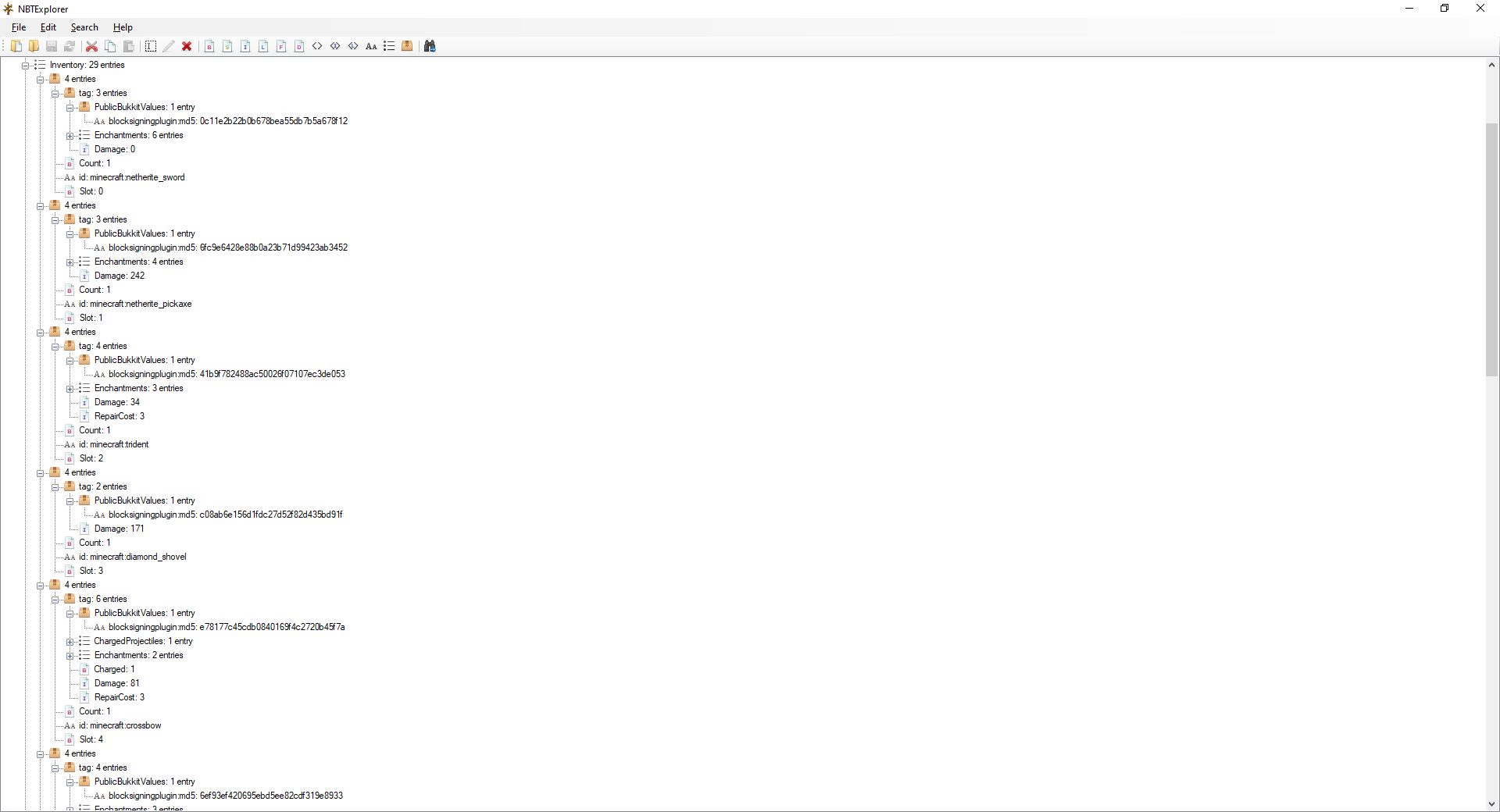
Task: Click the vertical scrollbar down arrow
Action: click(1491, 804)
